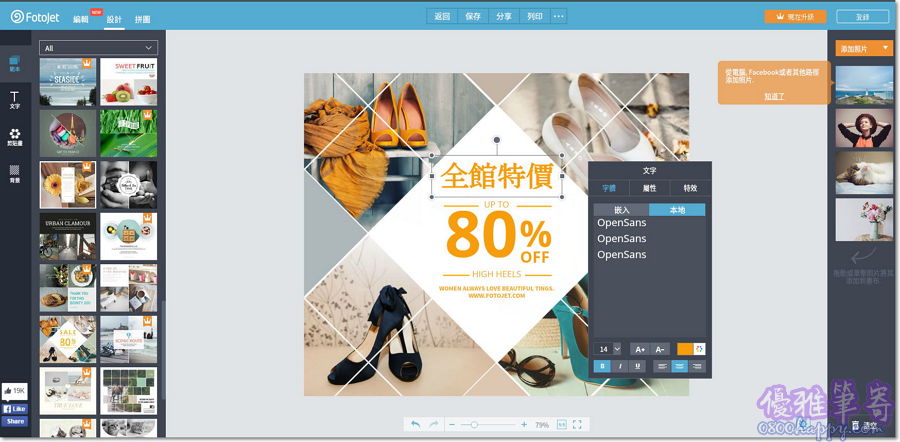Toggle bold formatting

[x=602, y=366]
